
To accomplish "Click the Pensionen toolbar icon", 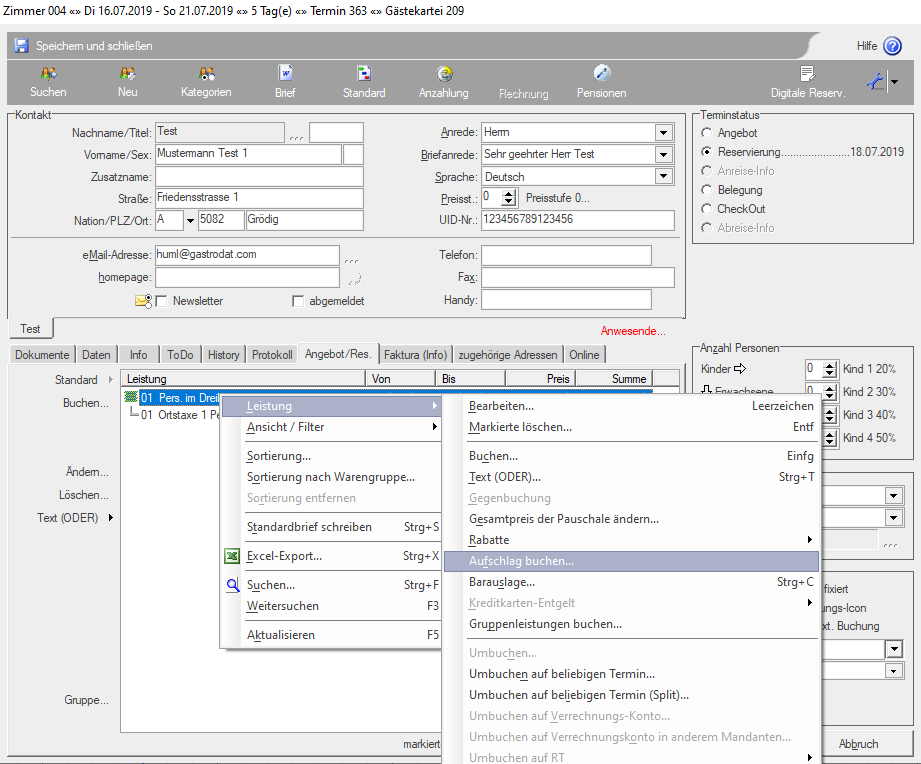I will [601, 73].
